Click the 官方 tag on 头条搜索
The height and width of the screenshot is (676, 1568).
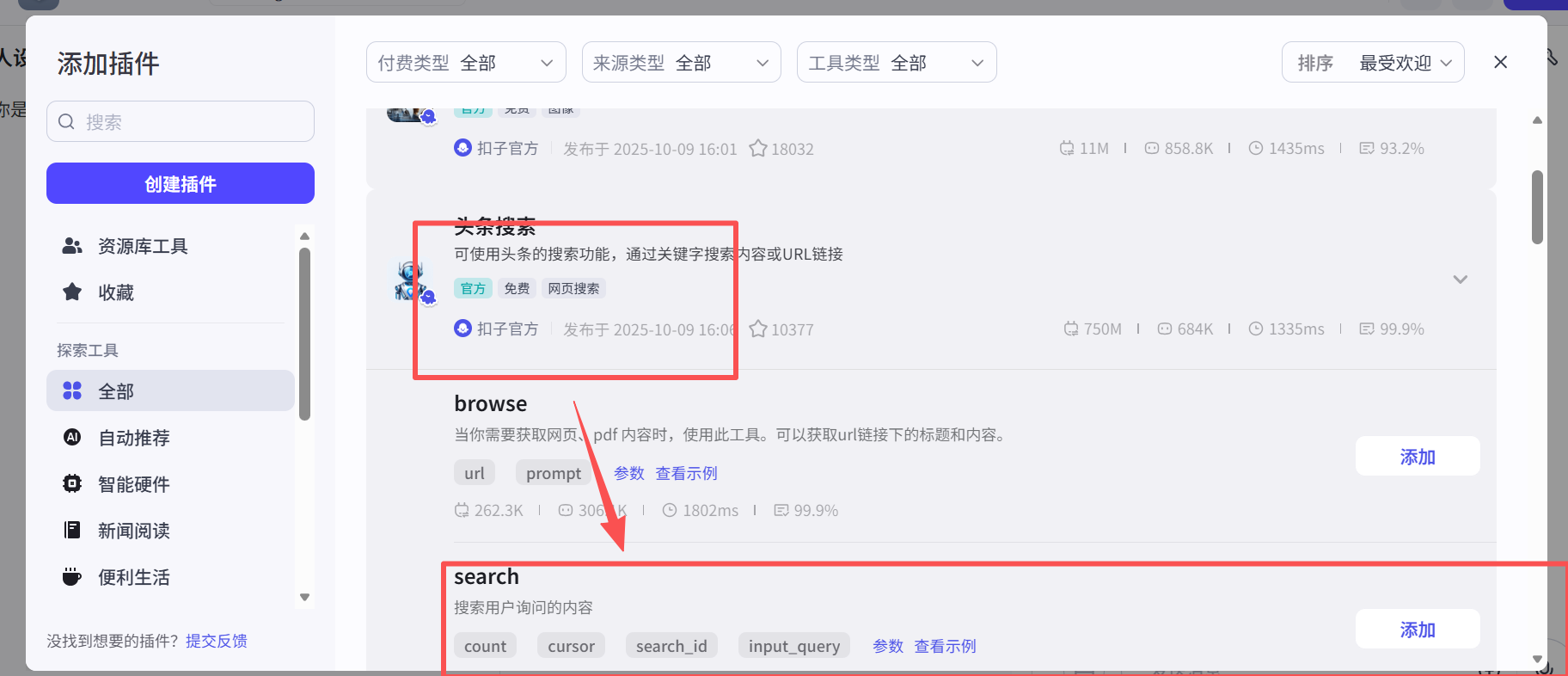pos(473,288)
